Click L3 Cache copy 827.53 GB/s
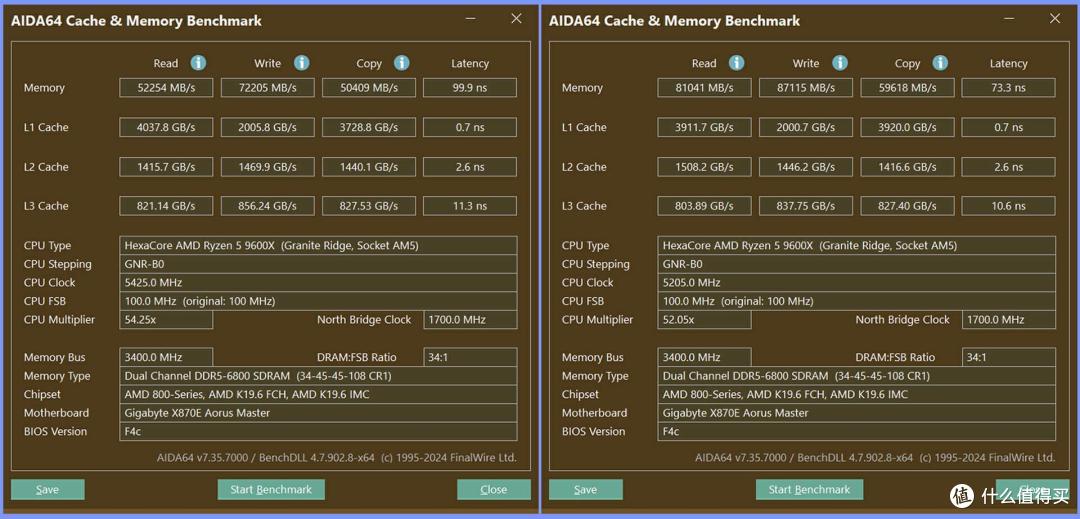This screenshot has height=519, width=1080. coord(369,206)
